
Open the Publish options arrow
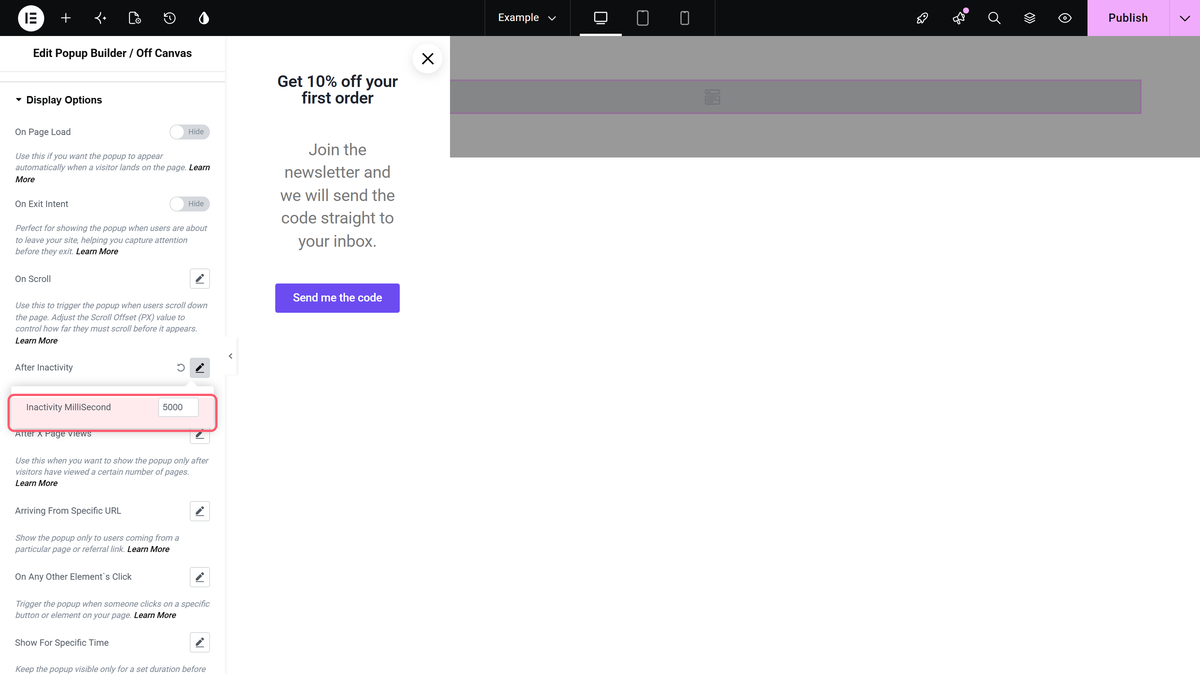1185,18
